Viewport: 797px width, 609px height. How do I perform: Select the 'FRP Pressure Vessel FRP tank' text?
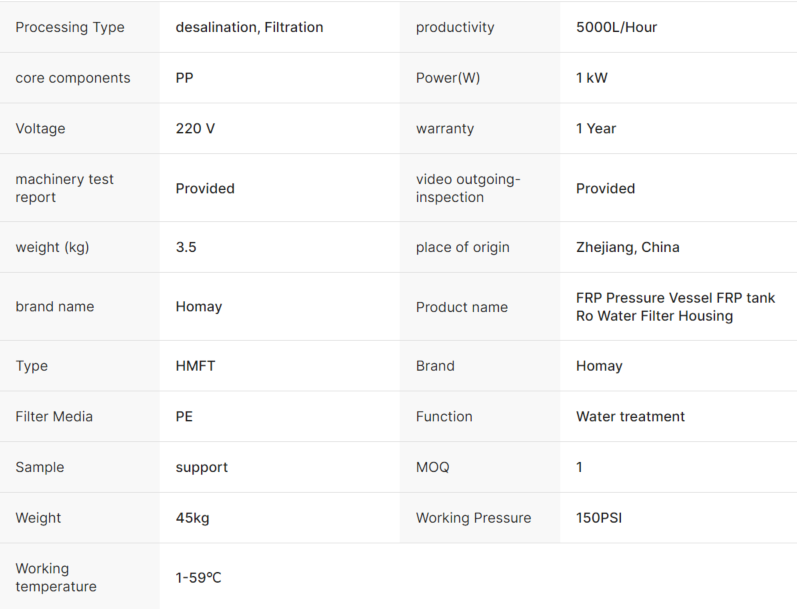point(677,298)
